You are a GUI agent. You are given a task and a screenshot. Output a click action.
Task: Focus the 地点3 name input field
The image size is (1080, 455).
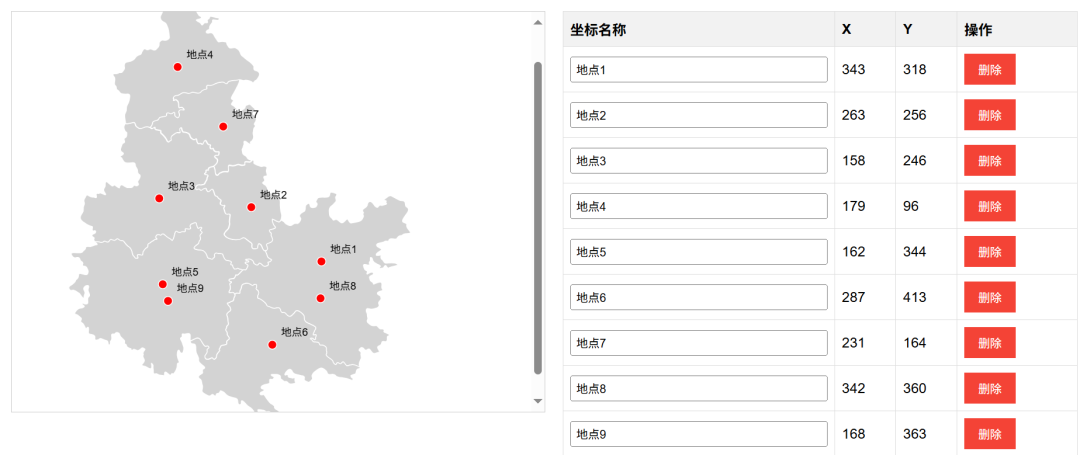pyautogui.click(x=699, y=160)
